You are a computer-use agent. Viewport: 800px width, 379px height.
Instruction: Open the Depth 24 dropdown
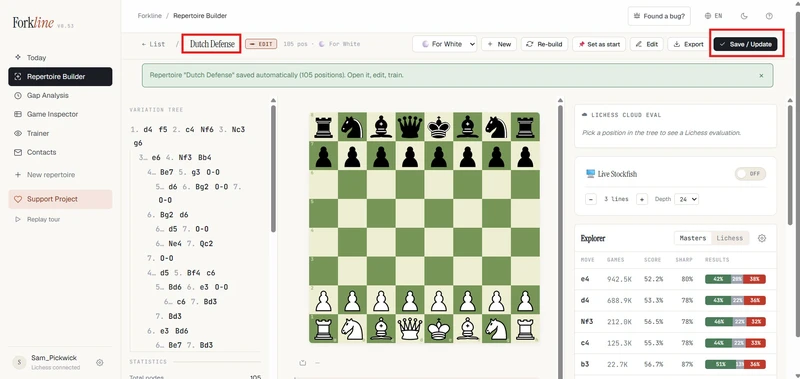tap(686, 199)
